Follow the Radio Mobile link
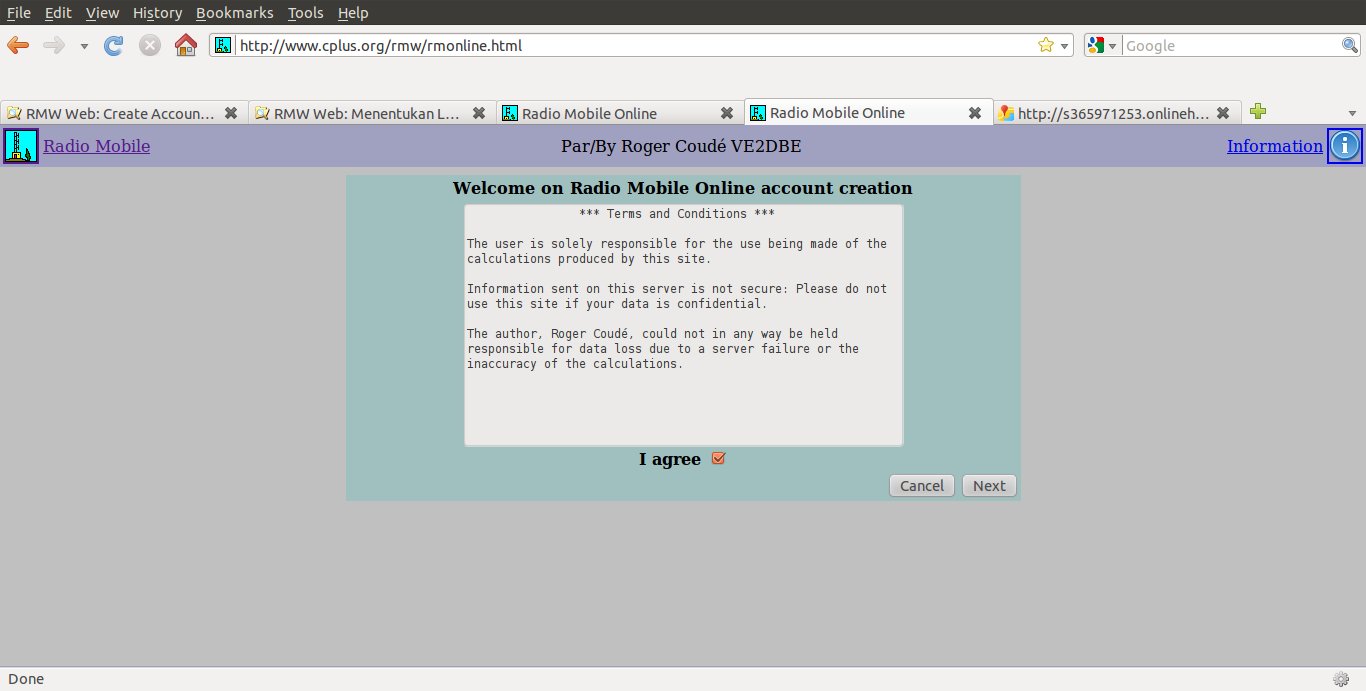Screen dimensions: 1366x691 tap(96, 146)
